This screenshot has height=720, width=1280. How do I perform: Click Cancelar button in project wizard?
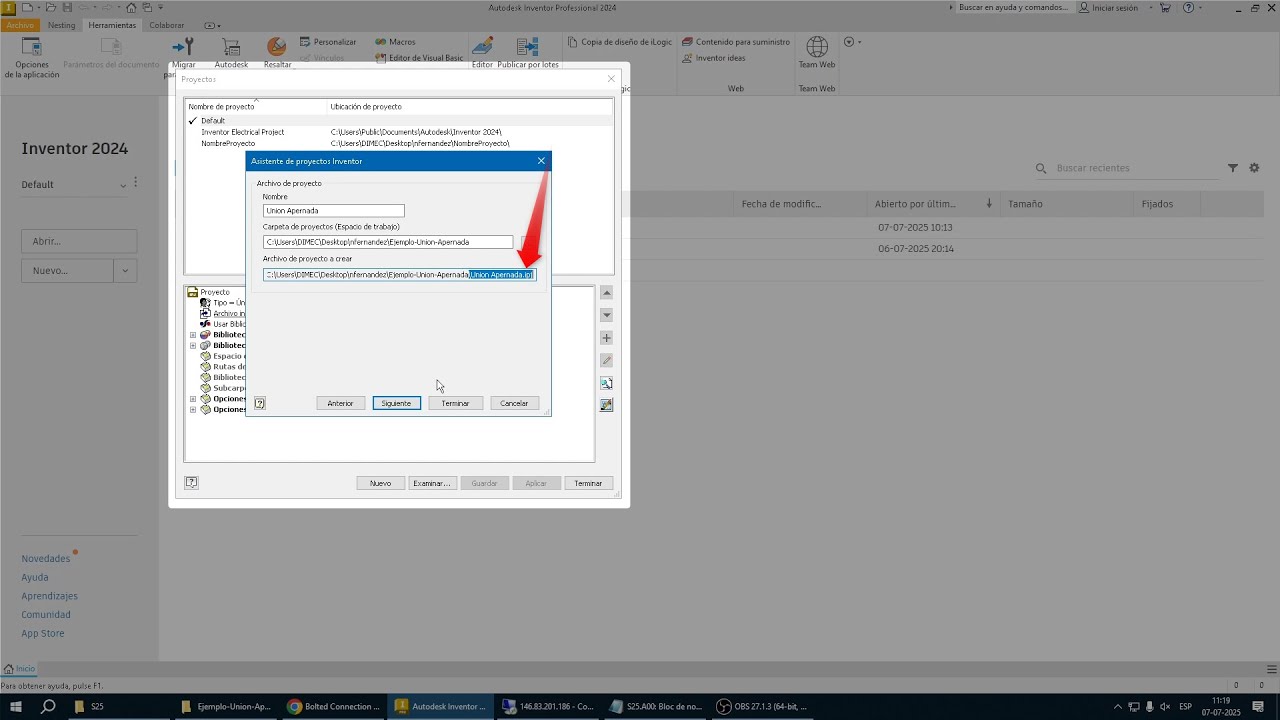point(514,403)
